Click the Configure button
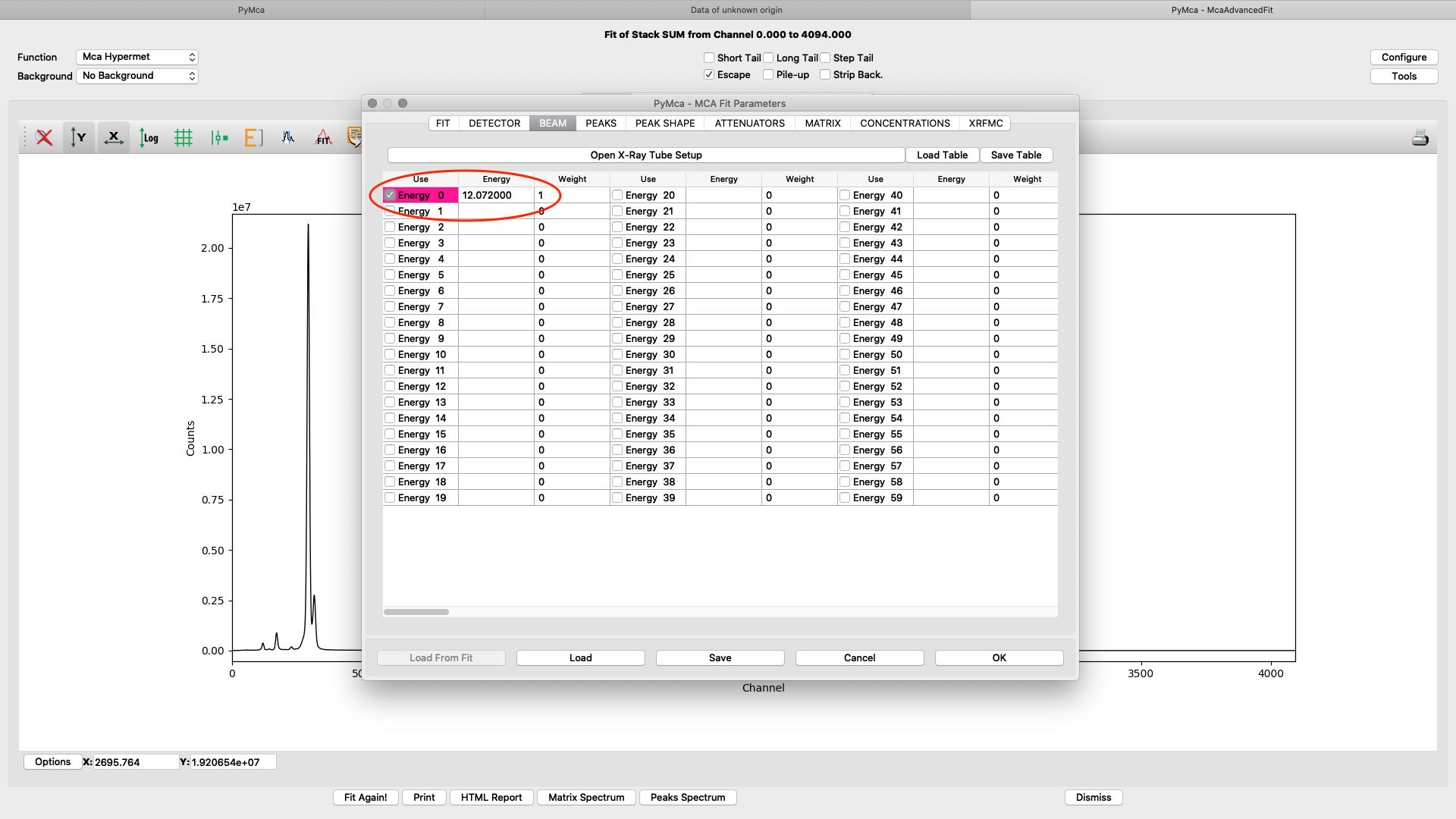This screenshot has width=1456, height=819. pos(1404,57)
